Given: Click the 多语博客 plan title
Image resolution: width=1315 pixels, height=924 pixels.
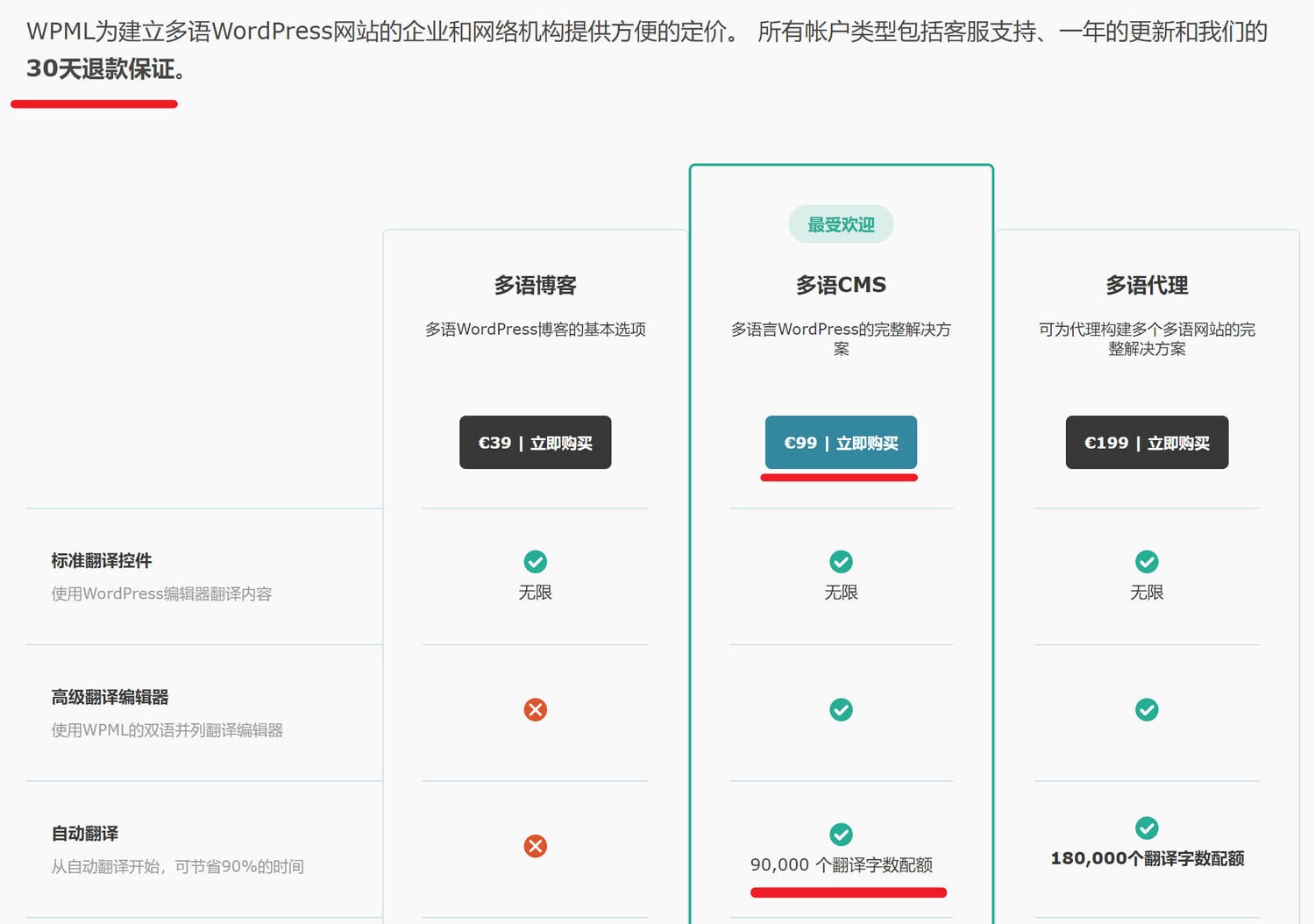Looking at the screenshot, I should tap(535, 285).
